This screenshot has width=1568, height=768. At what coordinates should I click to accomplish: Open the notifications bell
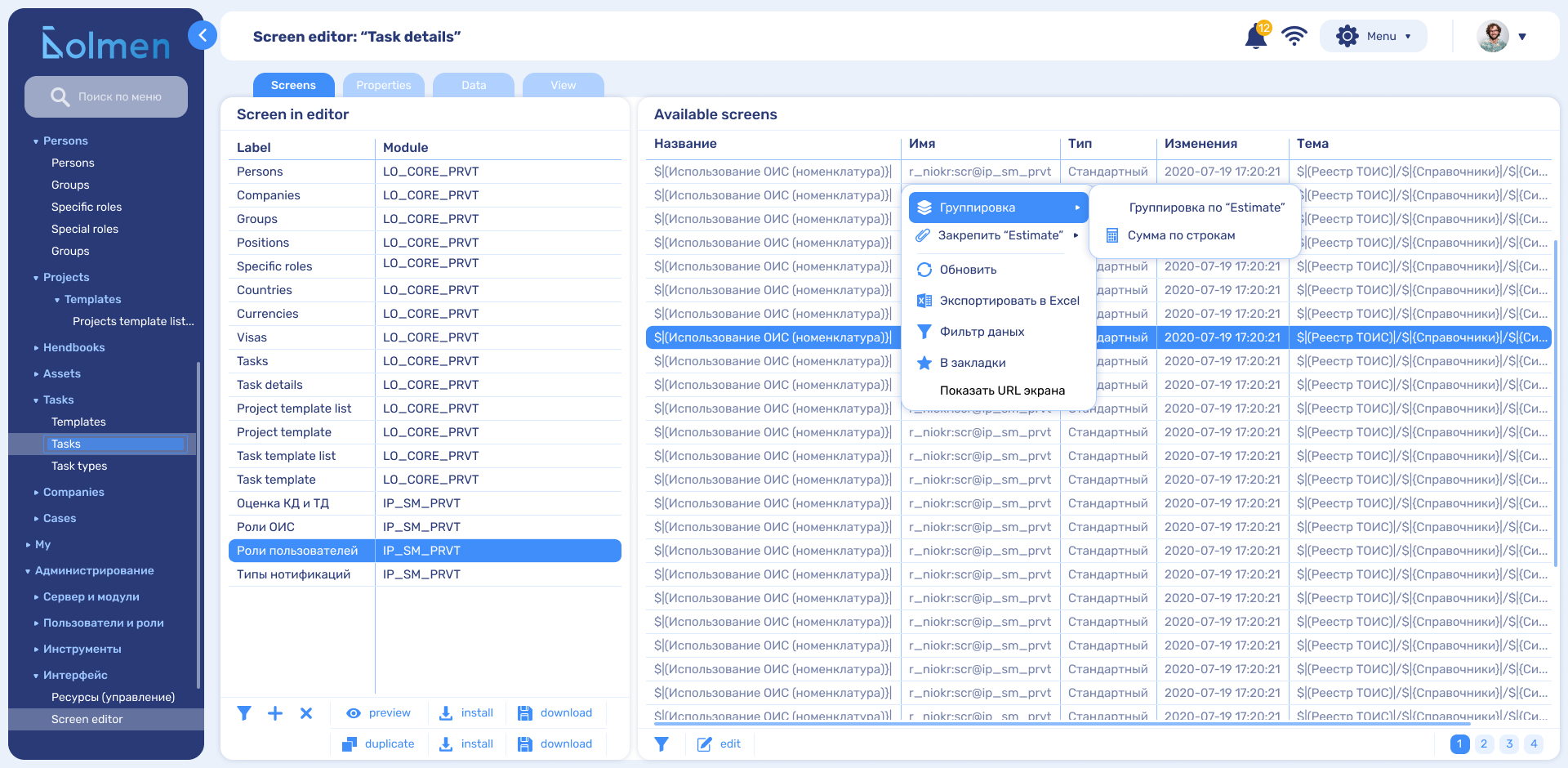point(1256,36)
